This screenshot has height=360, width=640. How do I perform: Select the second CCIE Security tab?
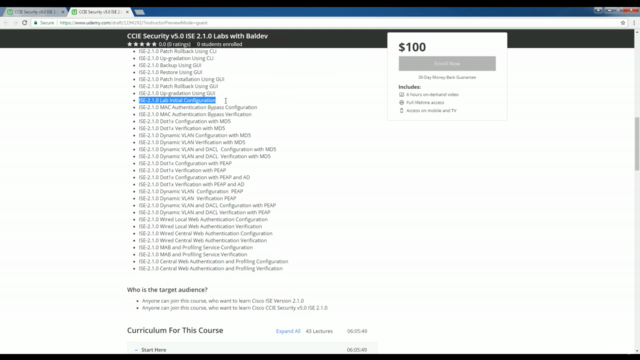tap(100, 12)
